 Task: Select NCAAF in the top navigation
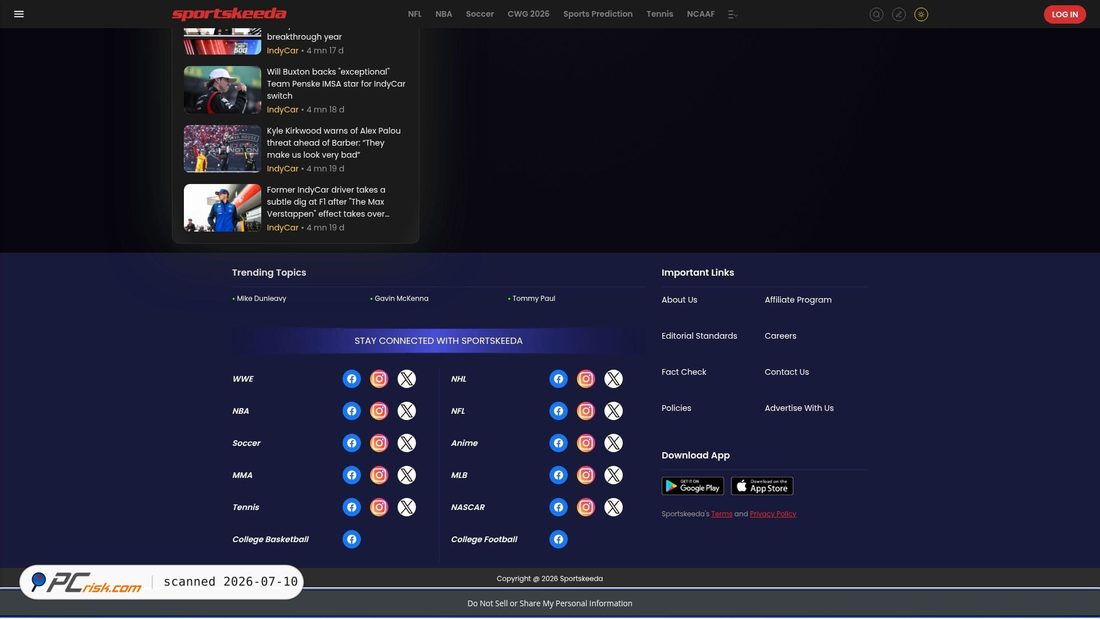[701, 14]
